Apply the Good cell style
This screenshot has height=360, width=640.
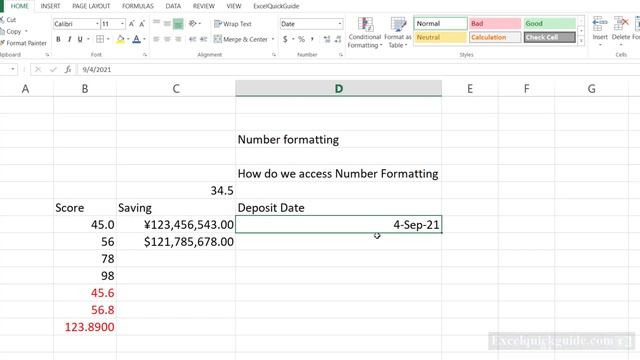click(549, 24)
